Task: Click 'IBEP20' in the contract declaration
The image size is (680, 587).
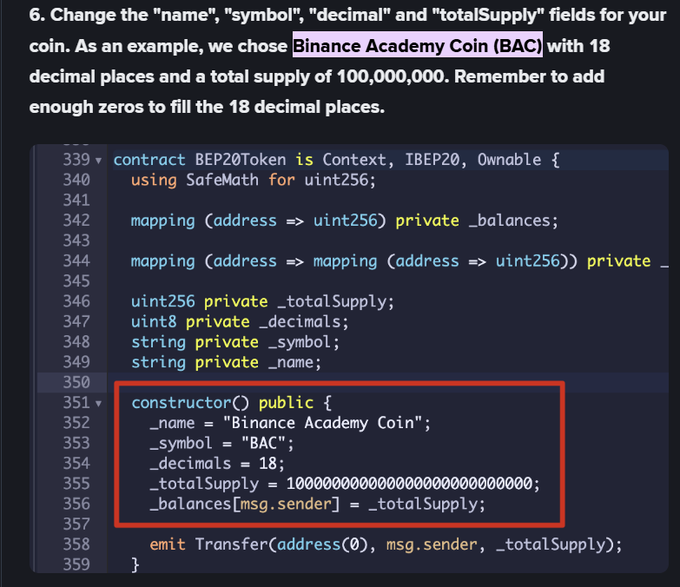Action: (x=432, y=160)
